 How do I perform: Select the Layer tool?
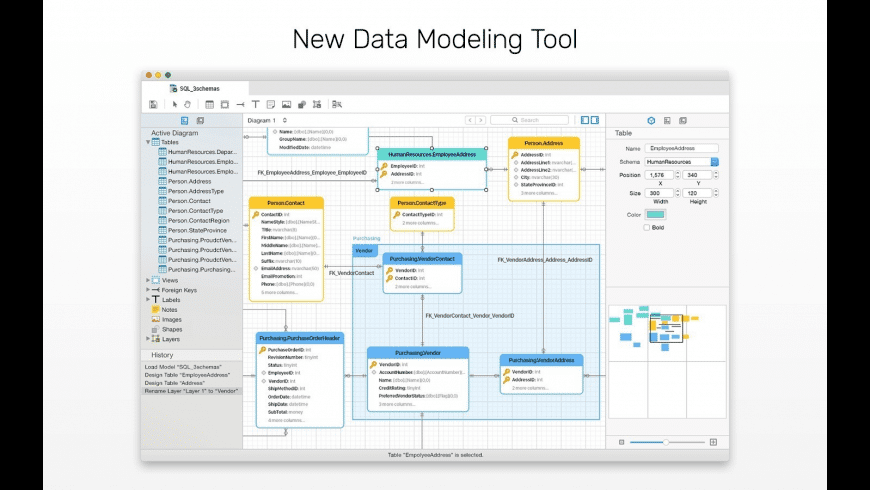tap(317, 104)
